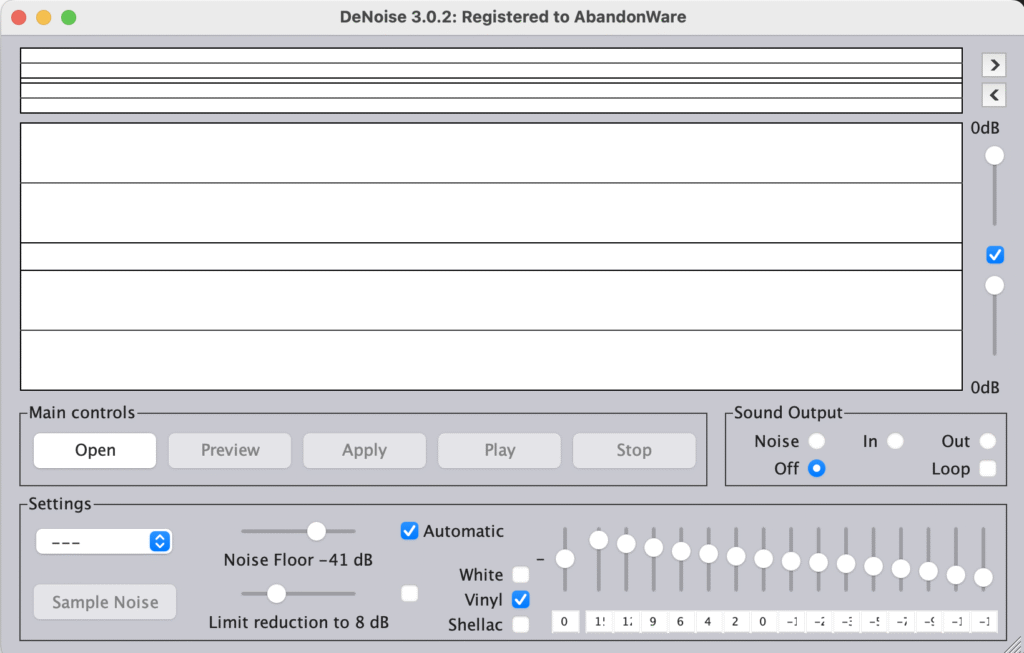Choose the Off sound output radio button

[816, 469]
